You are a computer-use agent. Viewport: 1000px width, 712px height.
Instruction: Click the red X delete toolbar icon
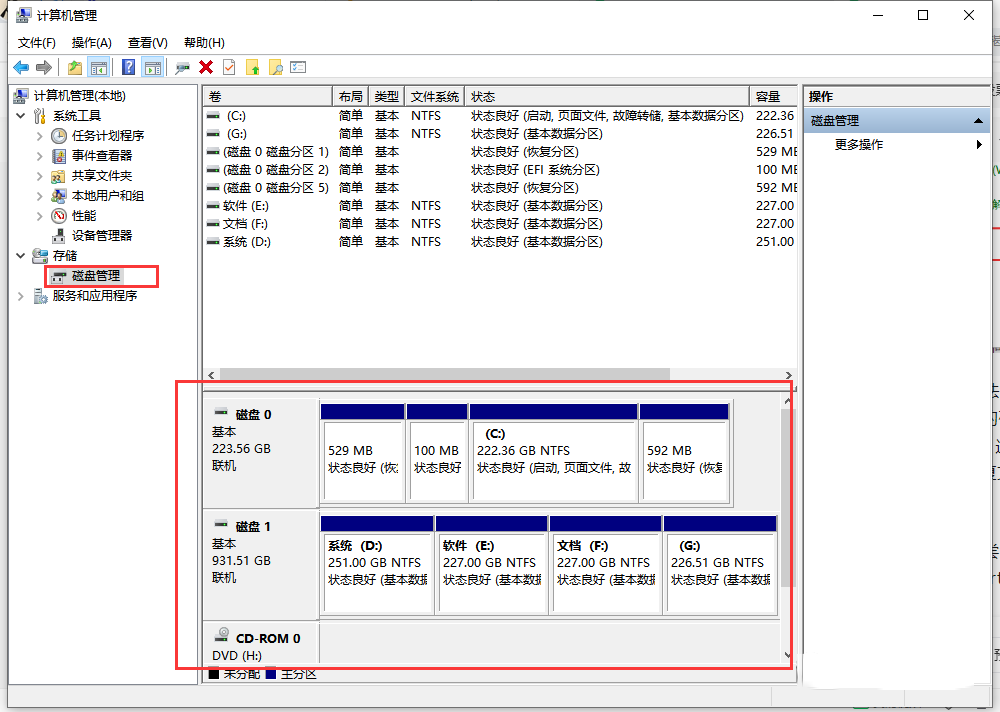[206, 67]
